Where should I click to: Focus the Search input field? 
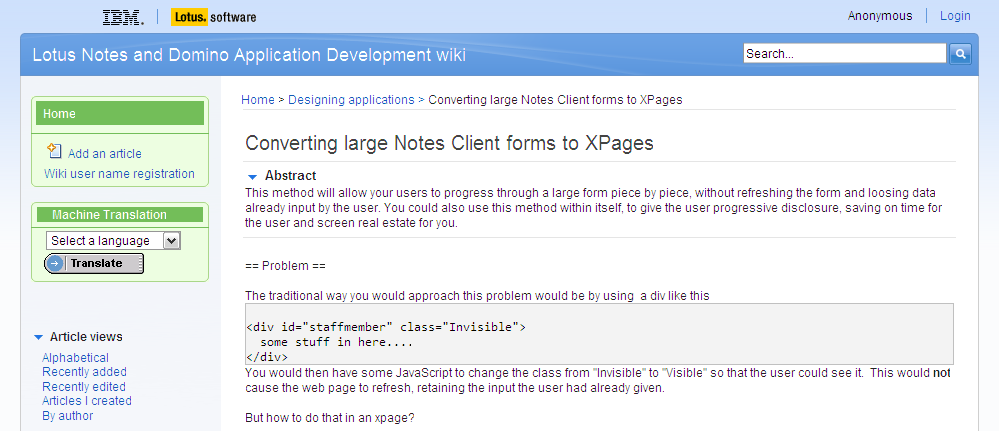[x=845, y=54]
